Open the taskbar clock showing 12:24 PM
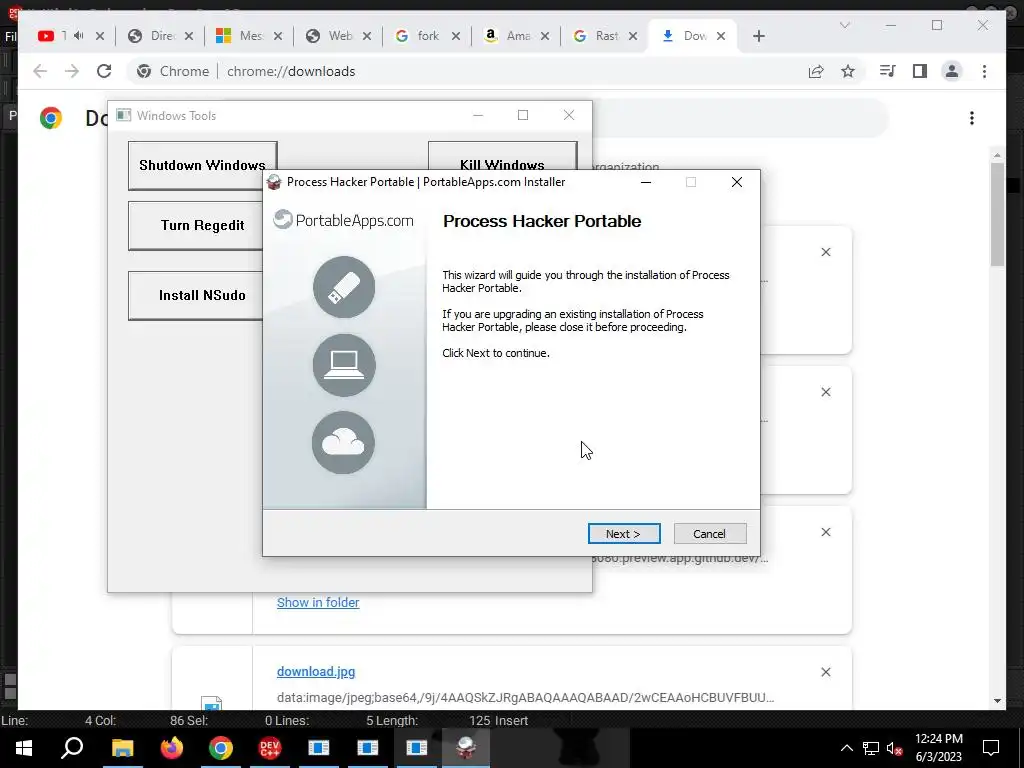 pyautogui.click(x=938, y=748)
